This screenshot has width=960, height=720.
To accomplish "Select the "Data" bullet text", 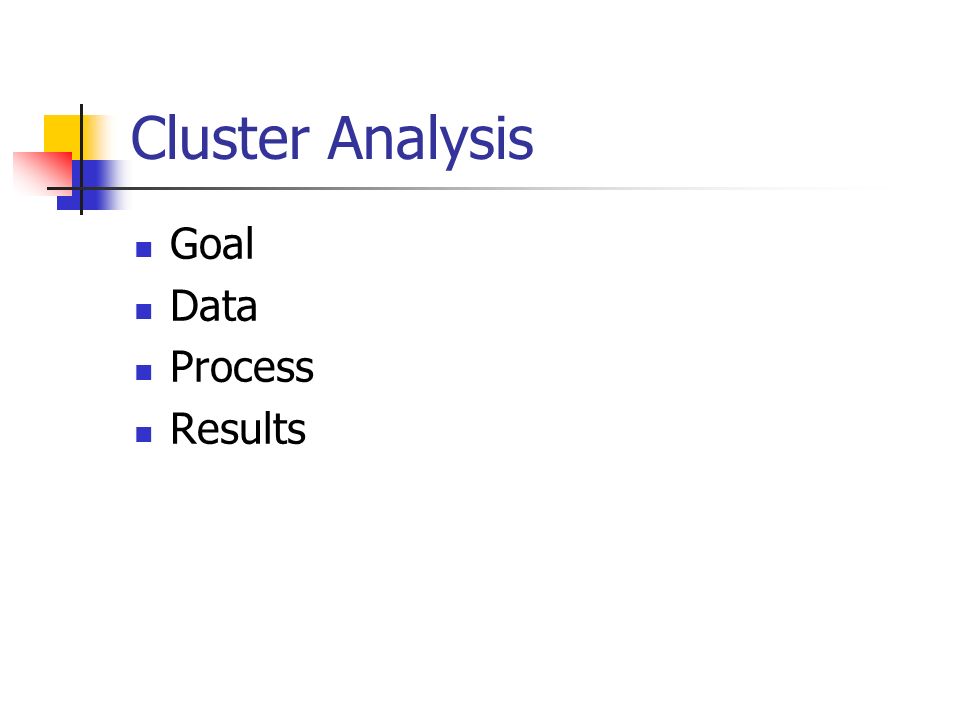I will (214, 306).
